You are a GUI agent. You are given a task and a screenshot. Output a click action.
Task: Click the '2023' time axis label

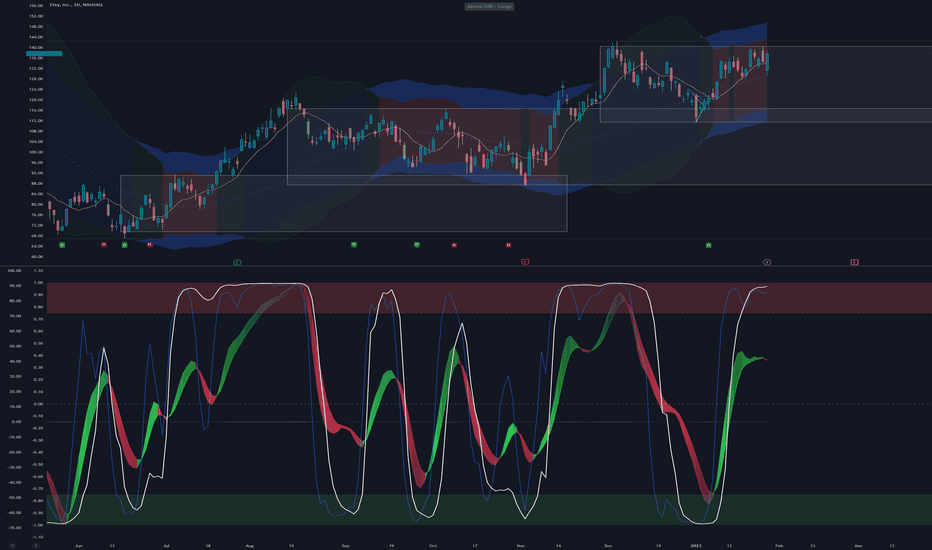[x=695, y=545]
